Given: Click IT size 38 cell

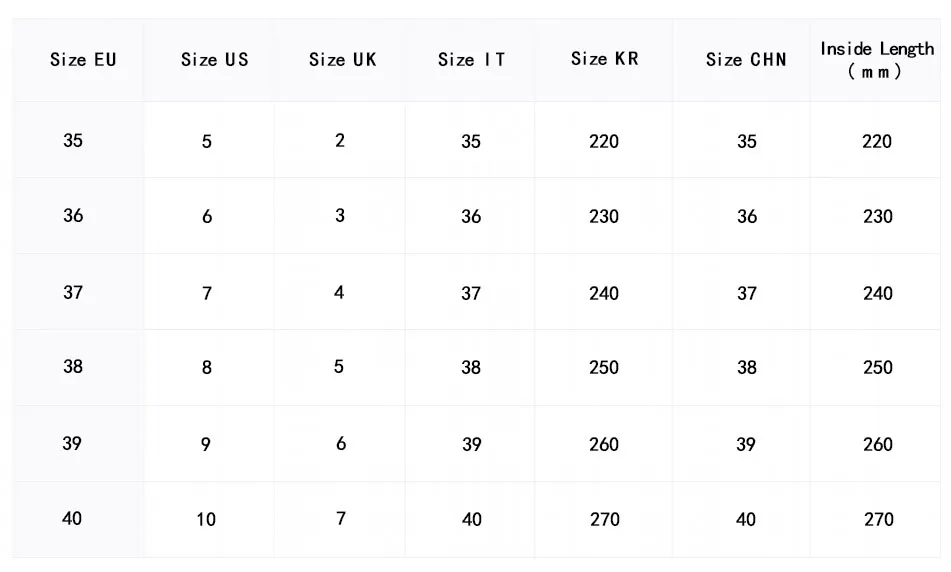Looking at the screenshot, I should [x=471, y=367].
